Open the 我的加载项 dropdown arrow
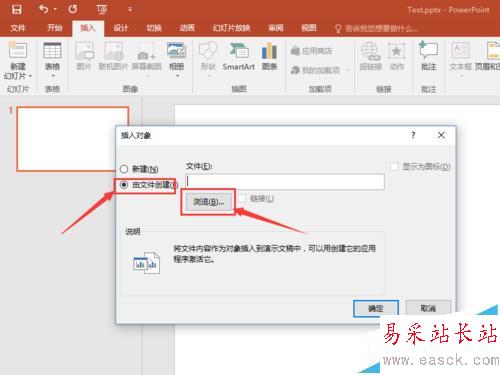This screenshot has width=500, height=375. coord(347,70)
